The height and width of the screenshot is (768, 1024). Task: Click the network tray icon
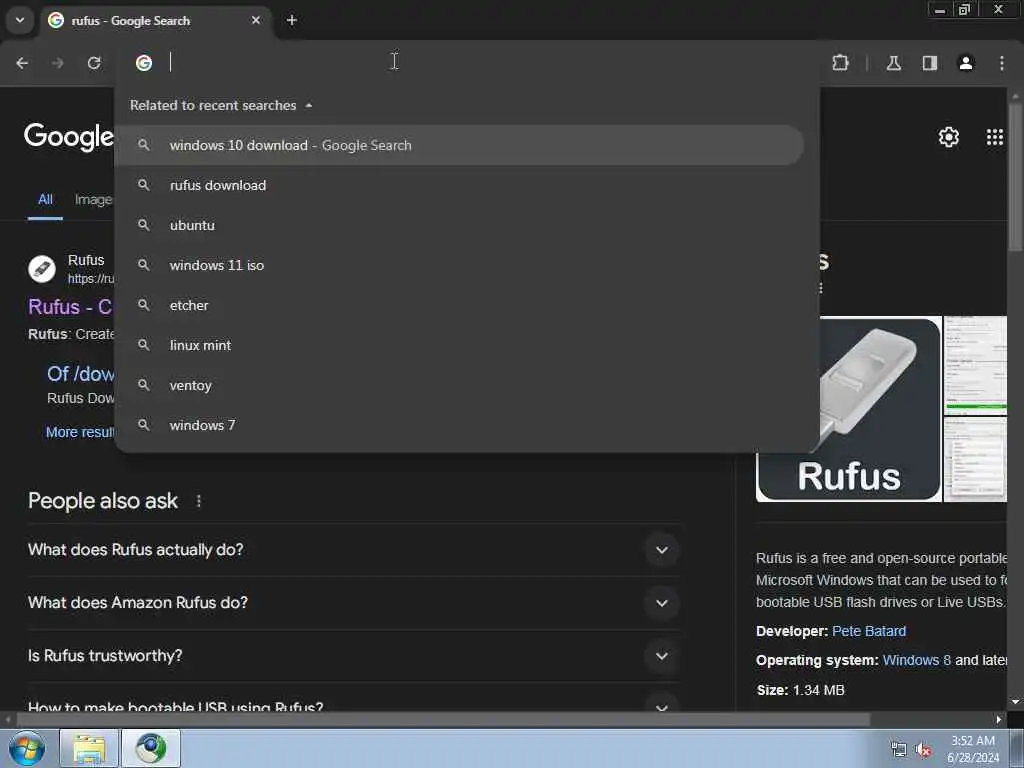pyautogui.click(x=899, y=750)
